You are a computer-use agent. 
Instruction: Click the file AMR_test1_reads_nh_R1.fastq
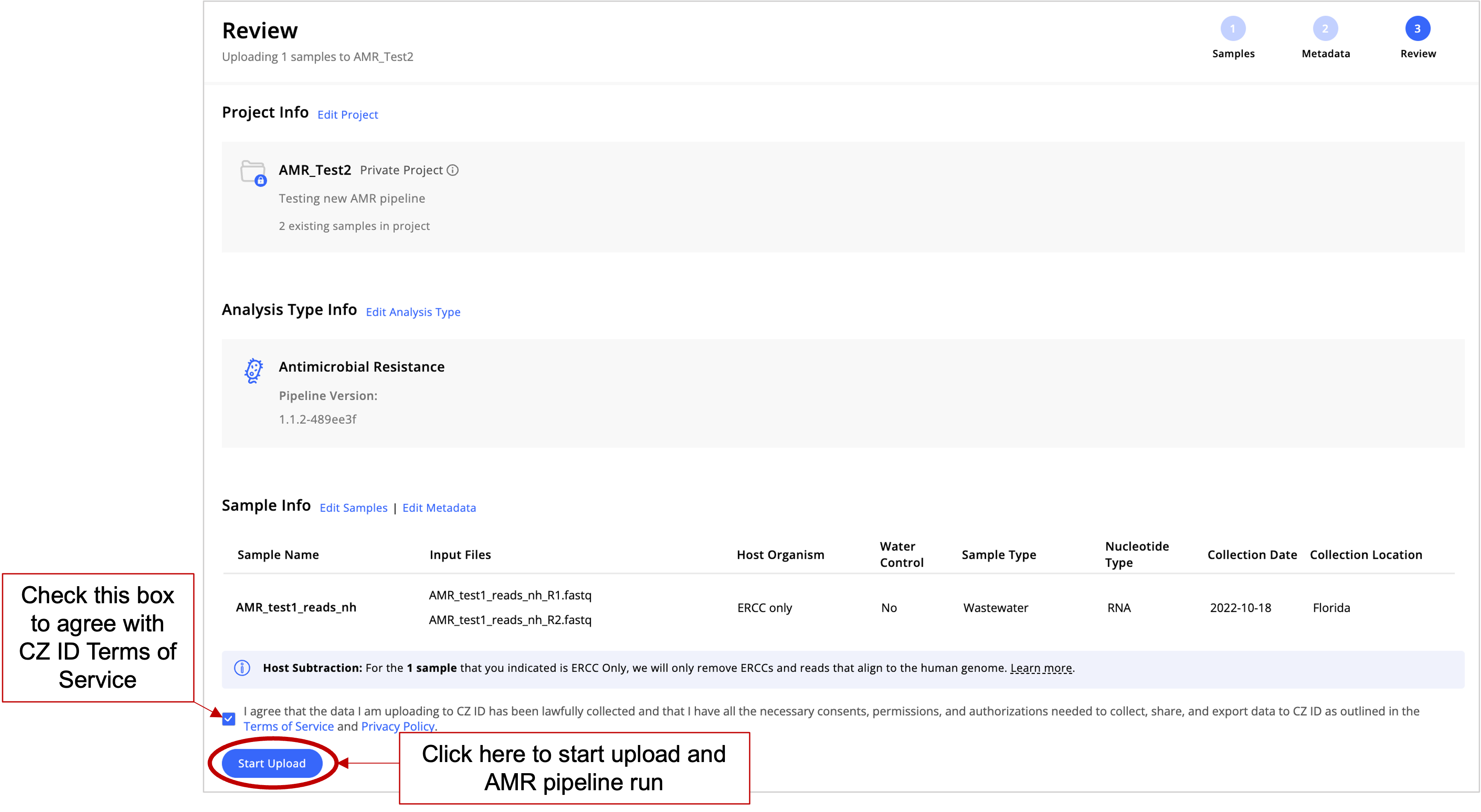point(510,595)
